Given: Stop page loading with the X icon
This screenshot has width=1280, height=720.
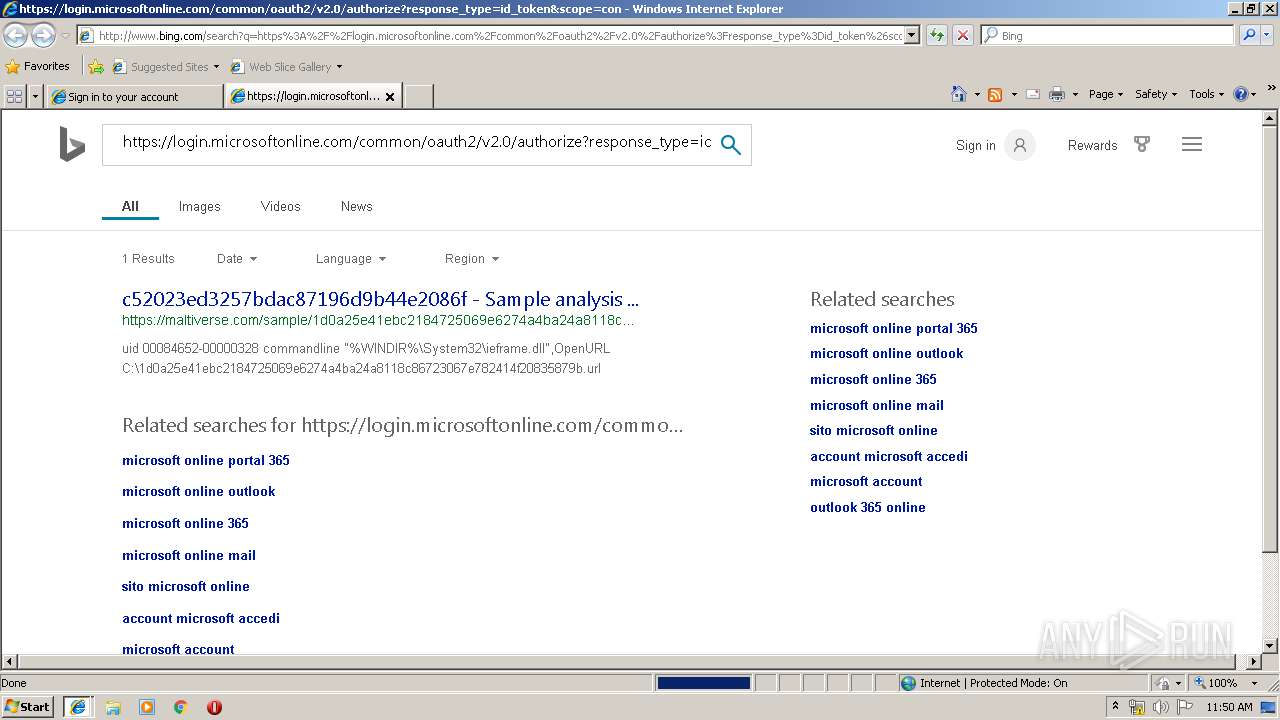Looking at the screenshot, I should click(x=963, y=35).
